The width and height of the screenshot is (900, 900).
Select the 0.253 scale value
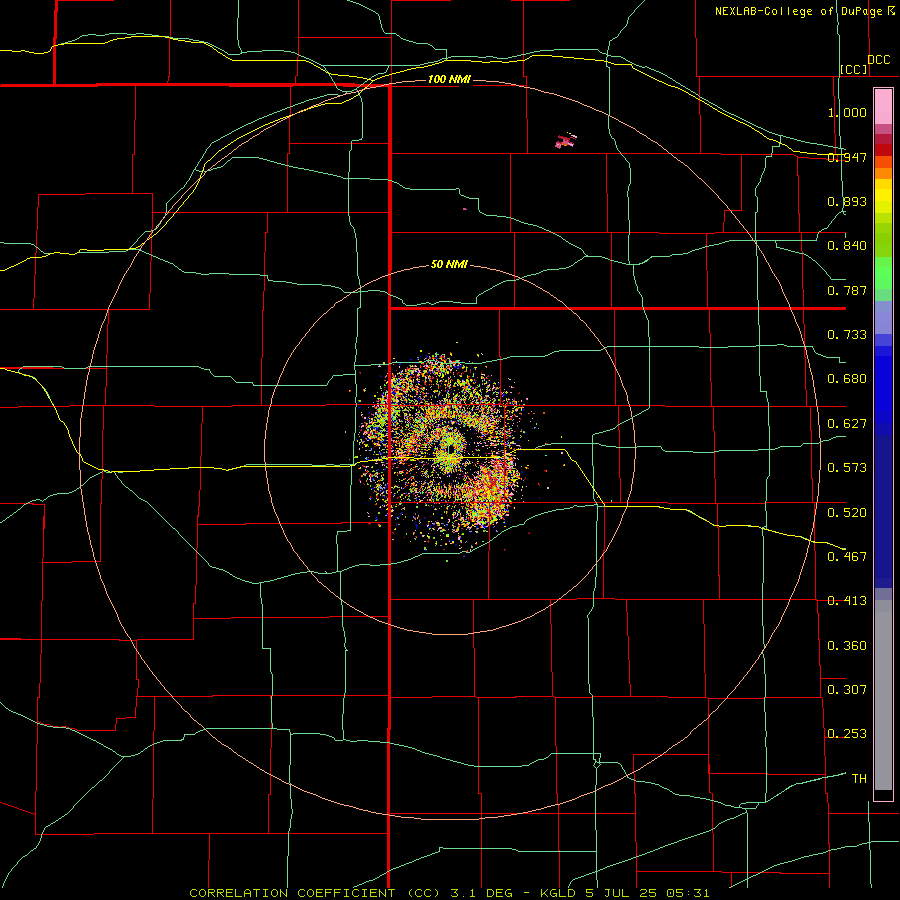pos(847,734)
